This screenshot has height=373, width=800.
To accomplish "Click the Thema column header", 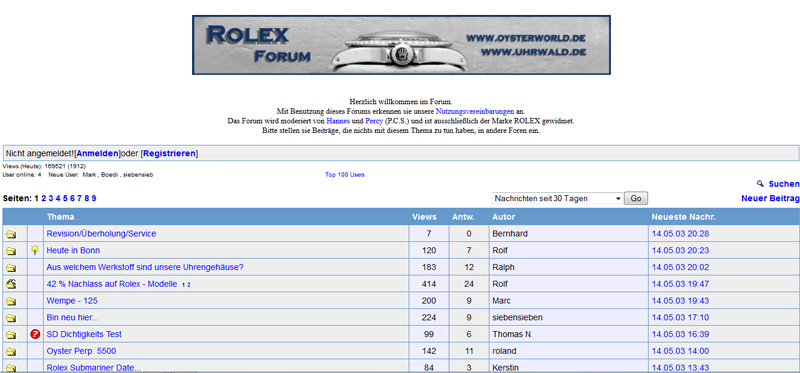I will 60,217.
